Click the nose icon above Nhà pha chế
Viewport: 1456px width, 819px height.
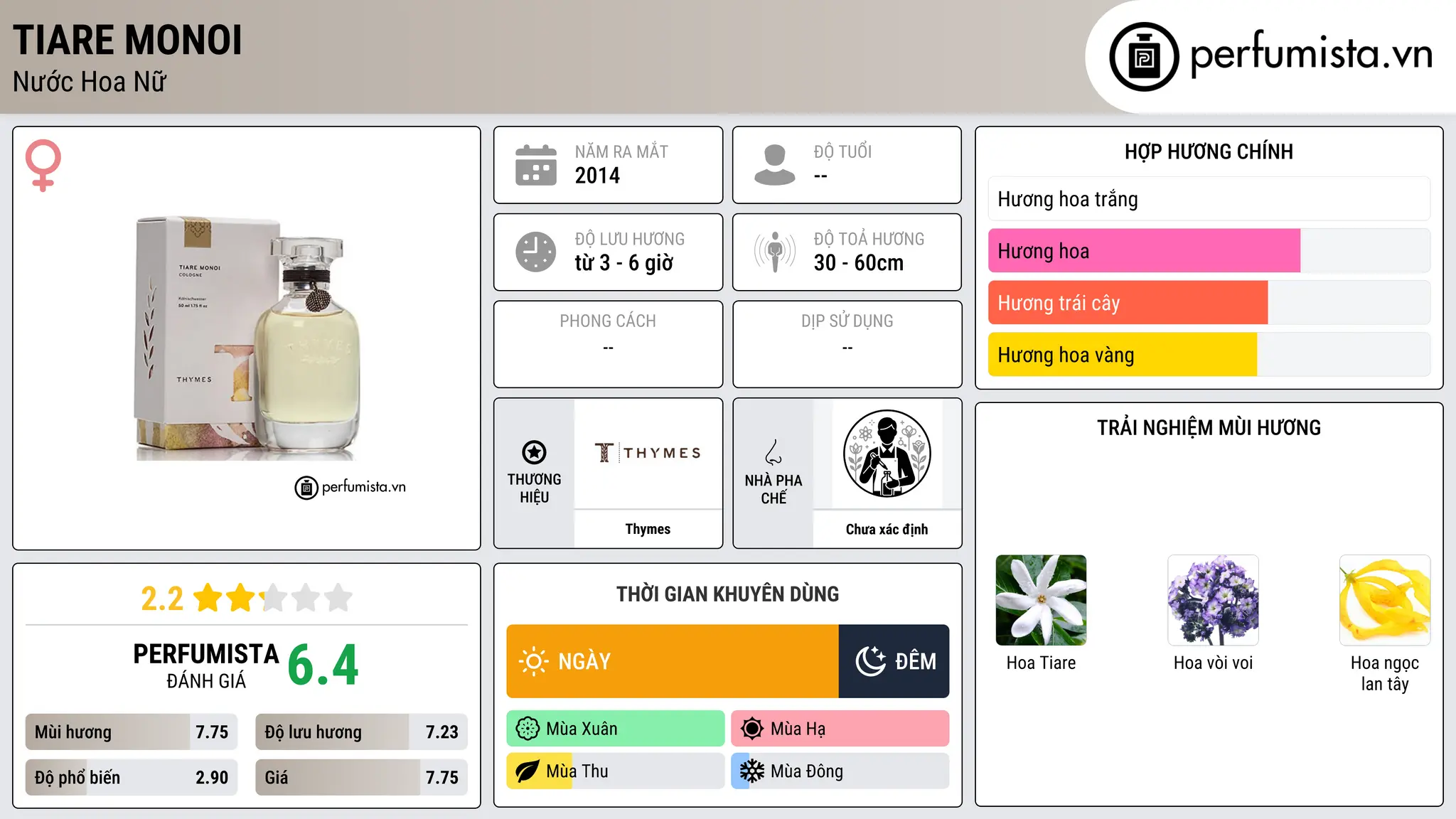tap(773, 452)
